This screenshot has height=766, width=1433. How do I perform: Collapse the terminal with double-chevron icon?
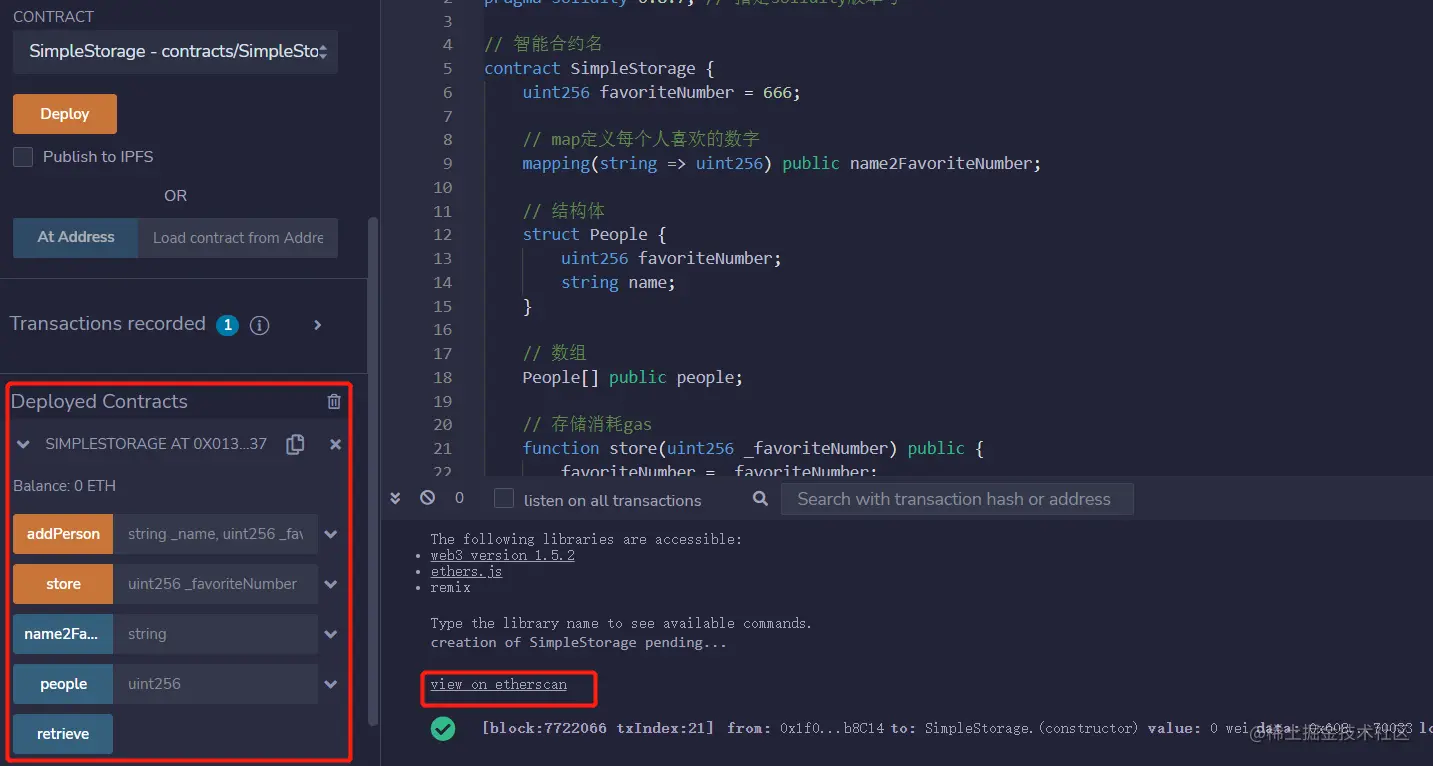pyautogui.click(x=395, y=498)
